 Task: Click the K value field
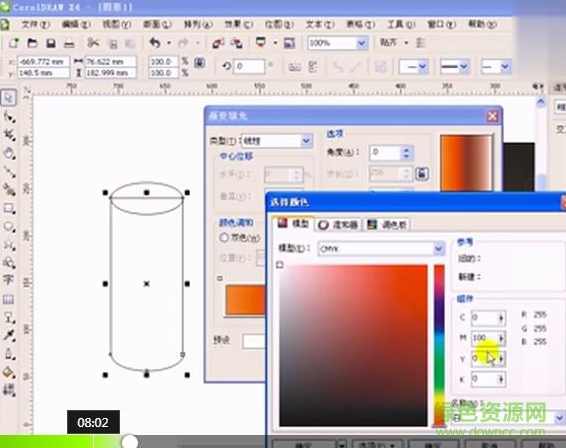[x=487, y=379]
